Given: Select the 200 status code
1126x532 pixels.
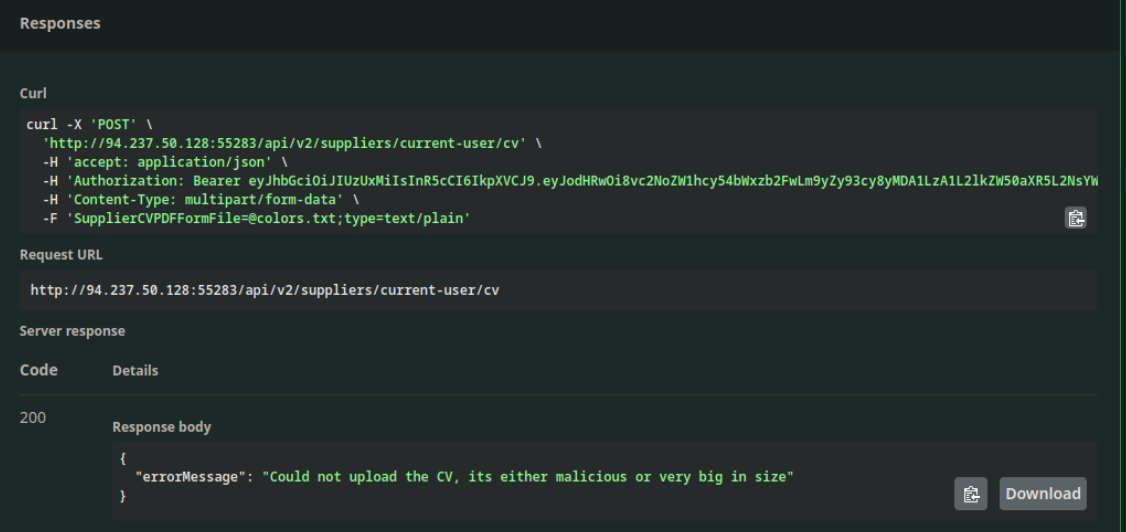Looking at the screenshot, I should click(x=32, y=414).
